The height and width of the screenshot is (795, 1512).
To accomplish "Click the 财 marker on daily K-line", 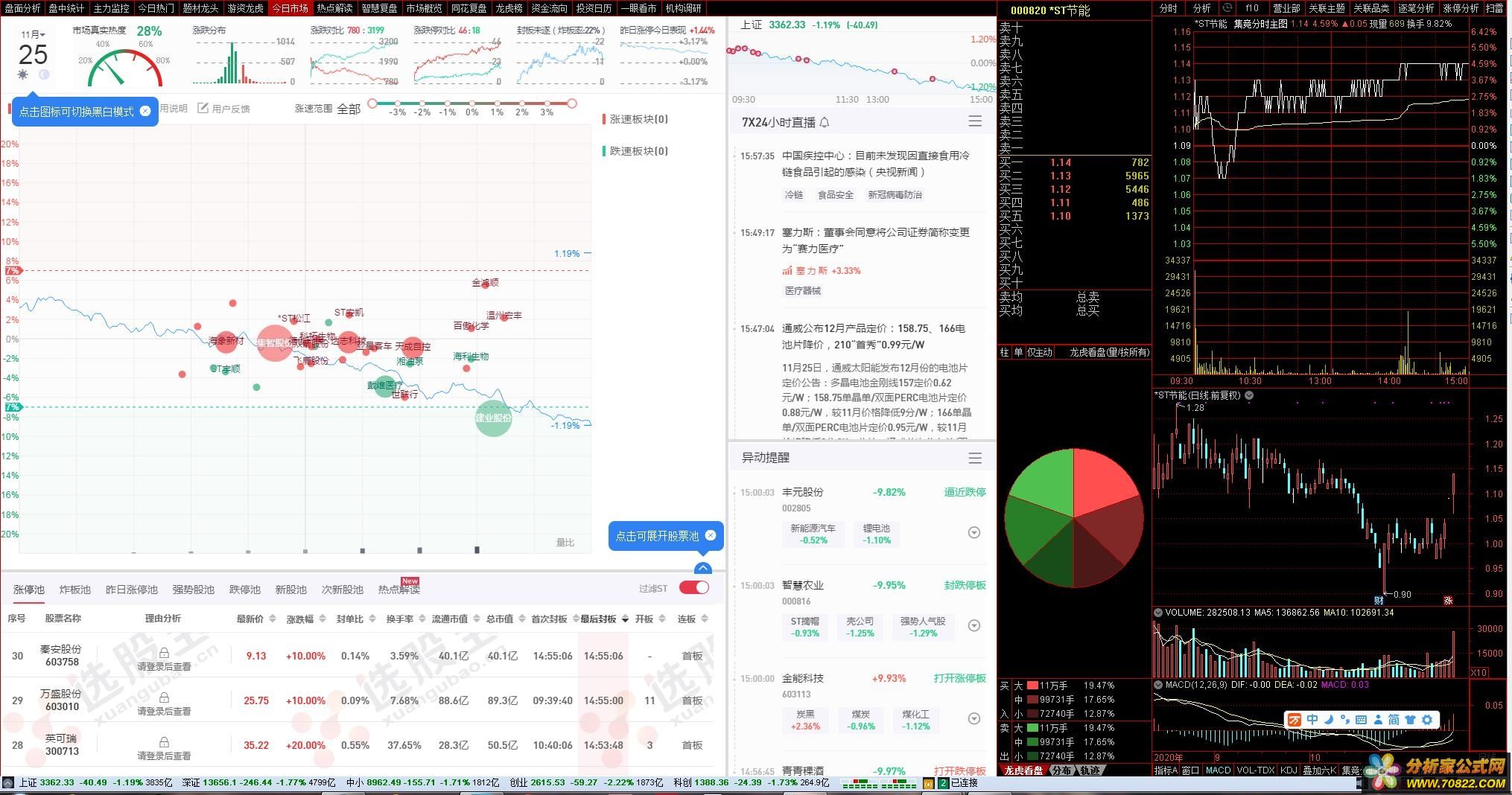I will coord(1379,600).
